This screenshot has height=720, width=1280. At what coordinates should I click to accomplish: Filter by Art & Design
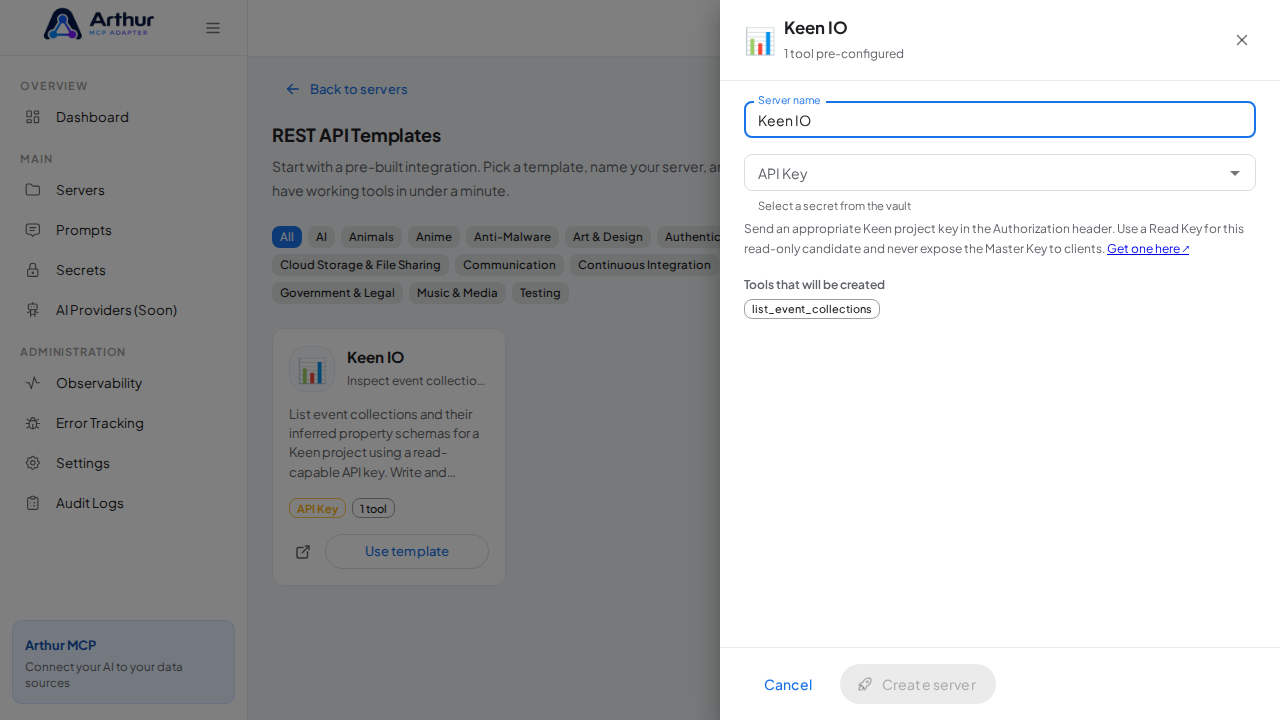click(608, 237)
